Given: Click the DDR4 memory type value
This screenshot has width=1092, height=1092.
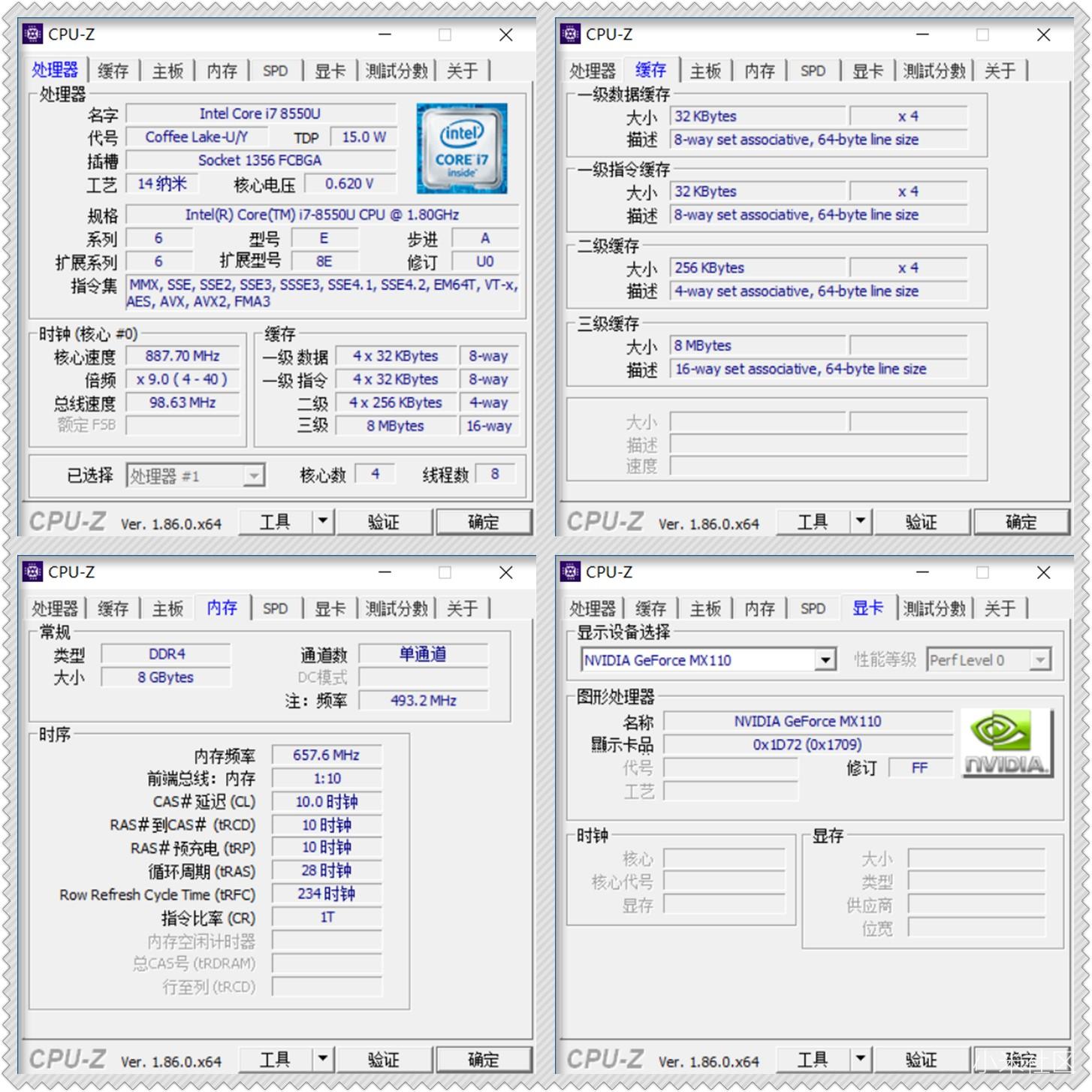Looking at the screenshot, I should pos(166,653).
